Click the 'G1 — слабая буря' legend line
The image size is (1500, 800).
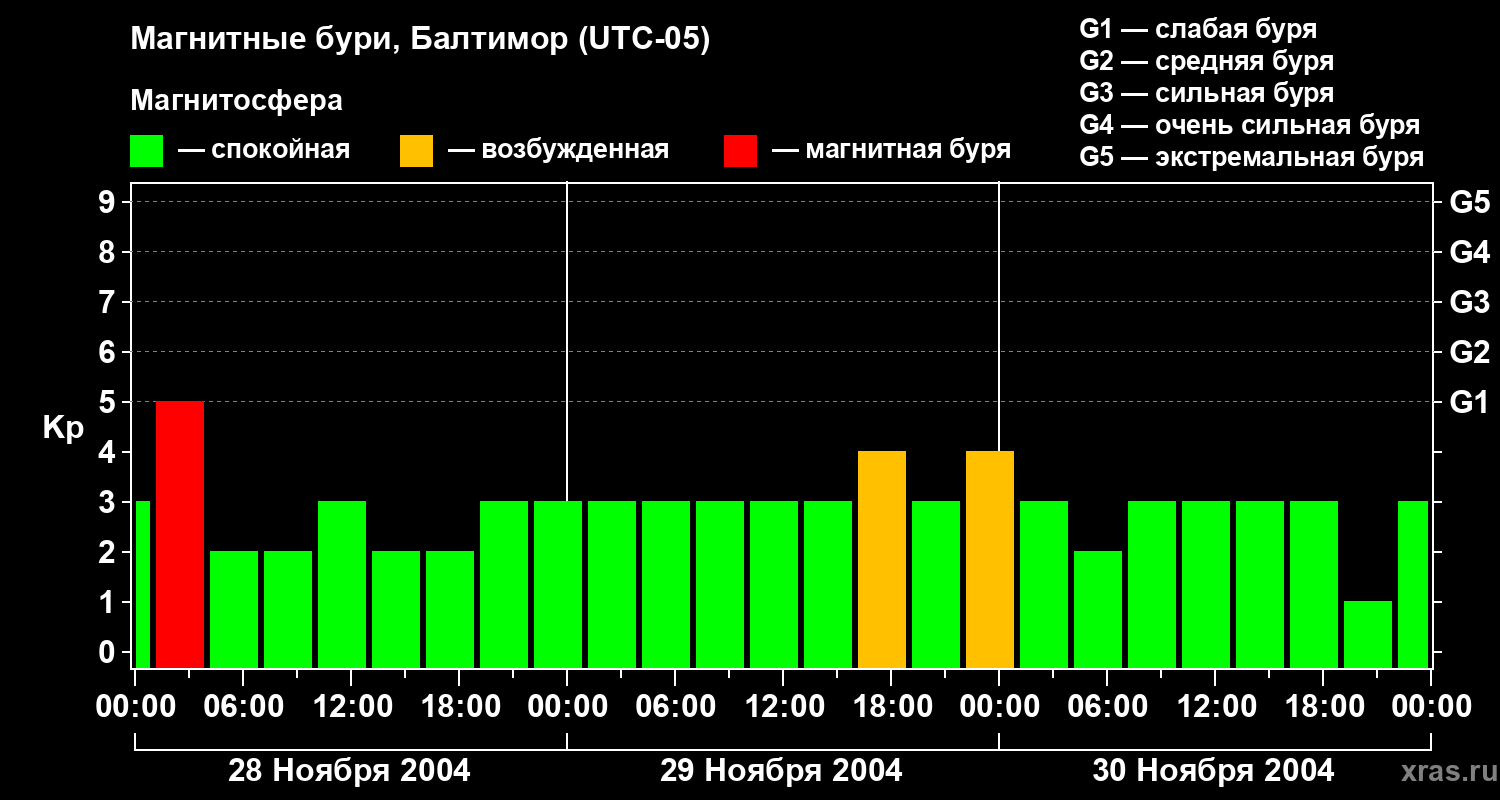[x=1198, y=29]
